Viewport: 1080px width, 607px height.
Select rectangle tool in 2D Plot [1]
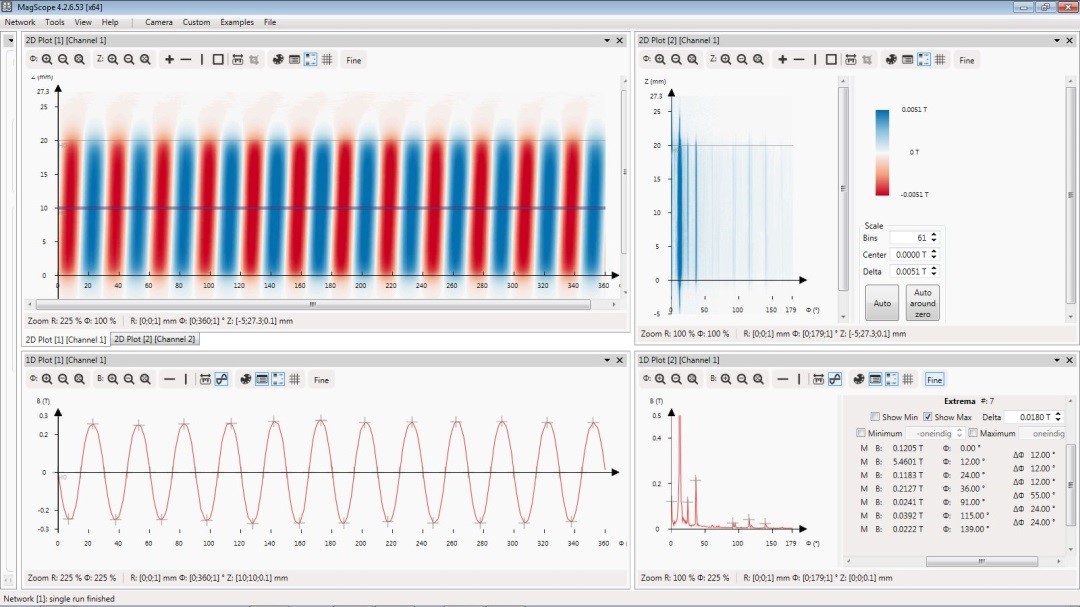pos(218,60)
